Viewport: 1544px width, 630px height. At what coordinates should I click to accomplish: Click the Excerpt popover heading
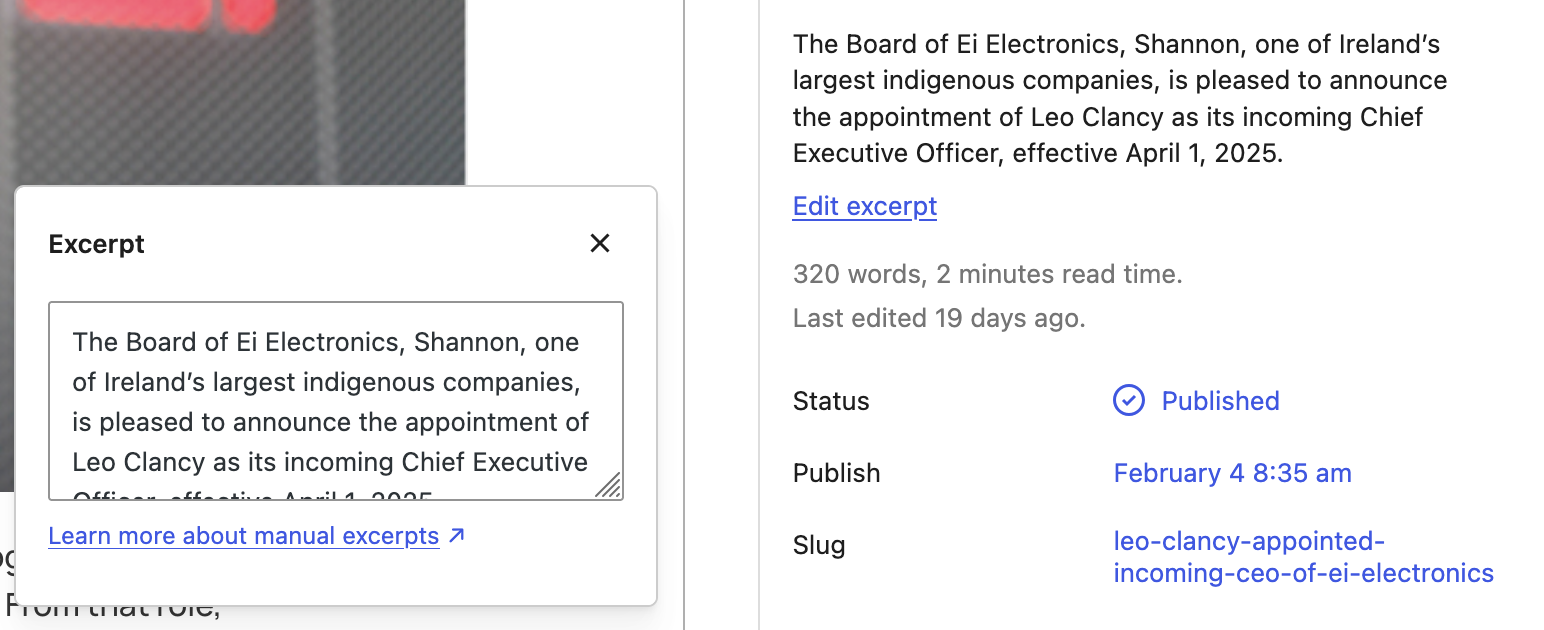[x=97, y=244]
